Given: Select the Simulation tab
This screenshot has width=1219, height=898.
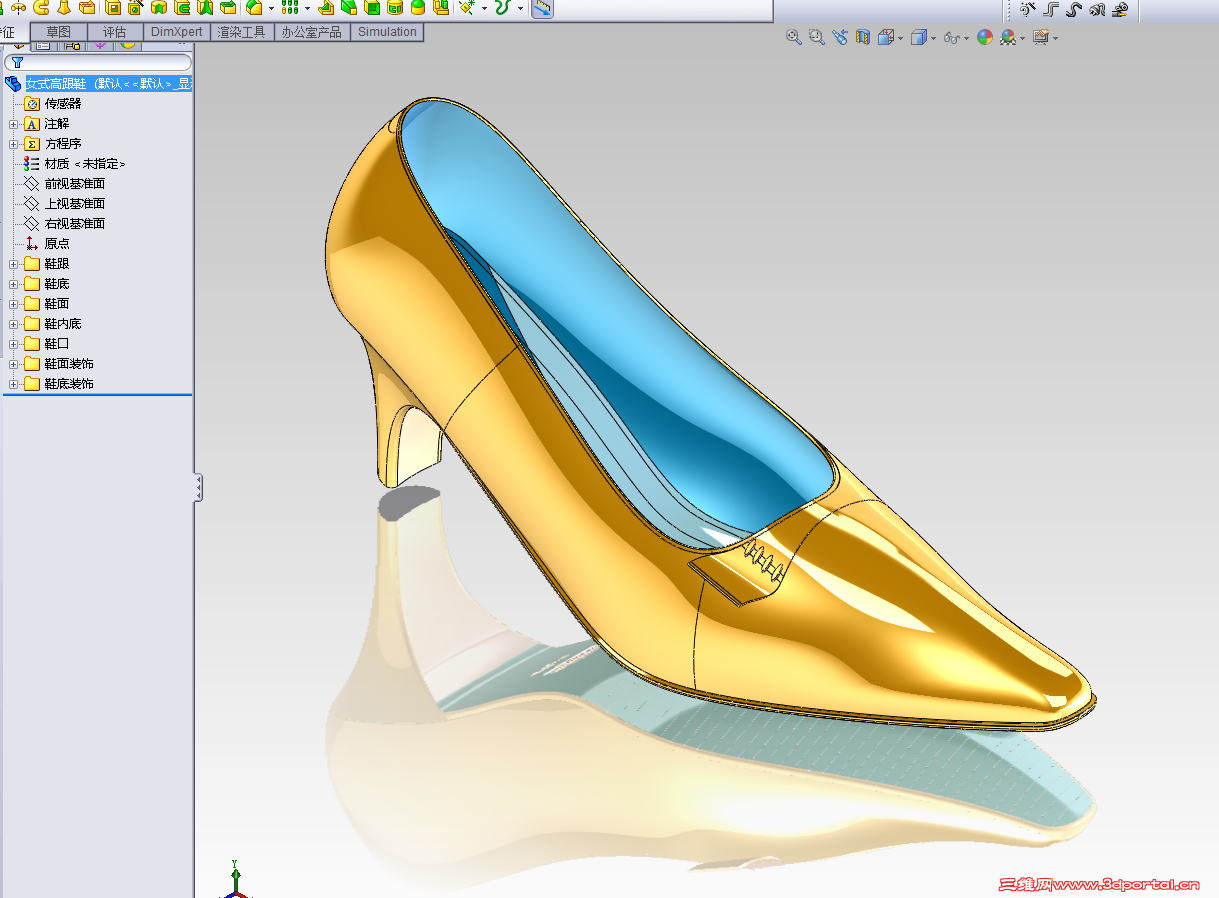Looking at the screenshot, I should [387, 32].
